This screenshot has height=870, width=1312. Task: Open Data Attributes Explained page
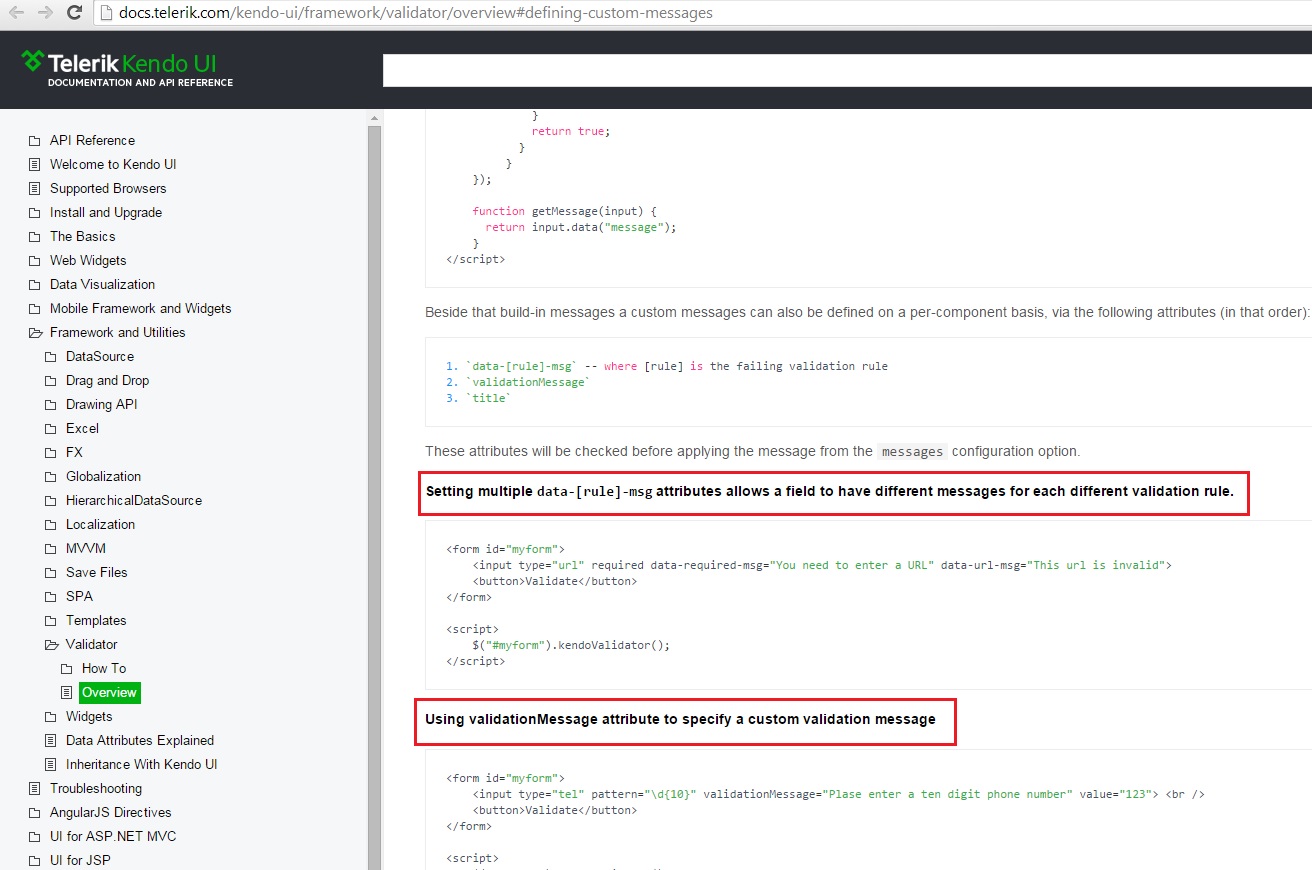pos(140,741)
